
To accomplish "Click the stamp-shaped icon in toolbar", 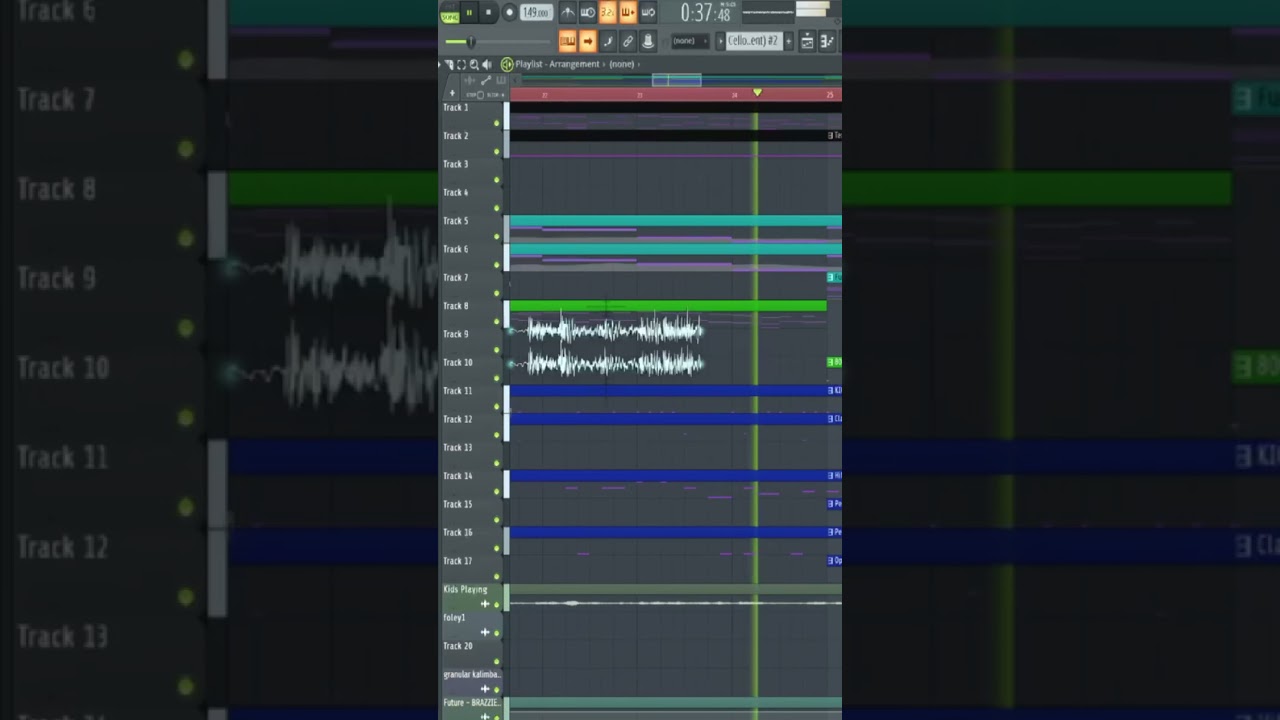I will [648, 41].
